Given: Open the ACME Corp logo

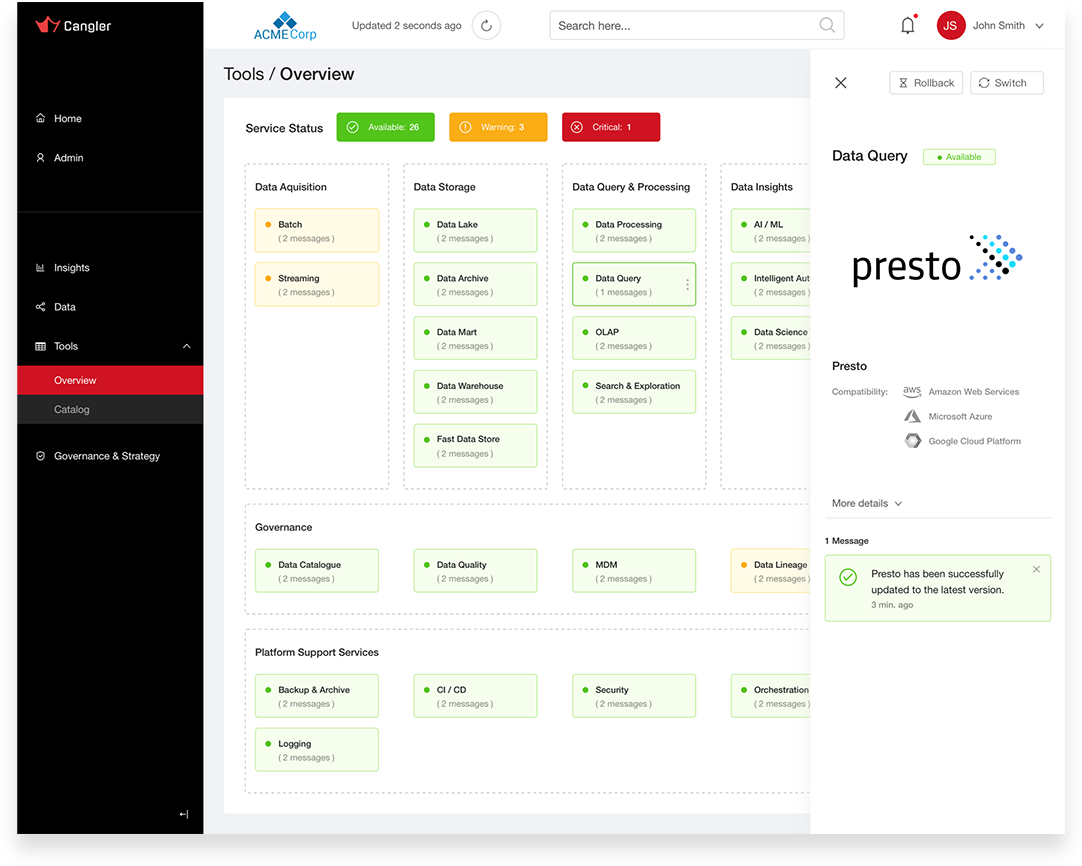Looking at the screenshot, I should point(285,26).
